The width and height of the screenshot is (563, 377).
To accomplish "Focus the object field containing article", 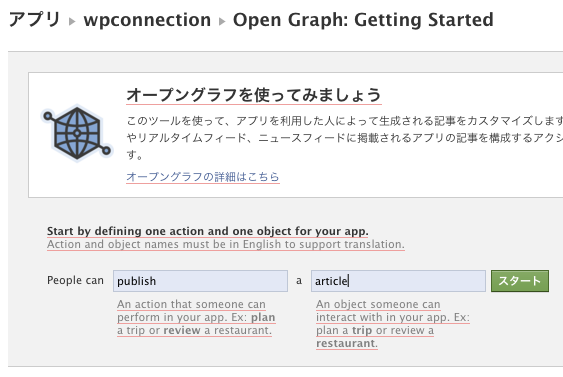I will [x=398, y=281].
